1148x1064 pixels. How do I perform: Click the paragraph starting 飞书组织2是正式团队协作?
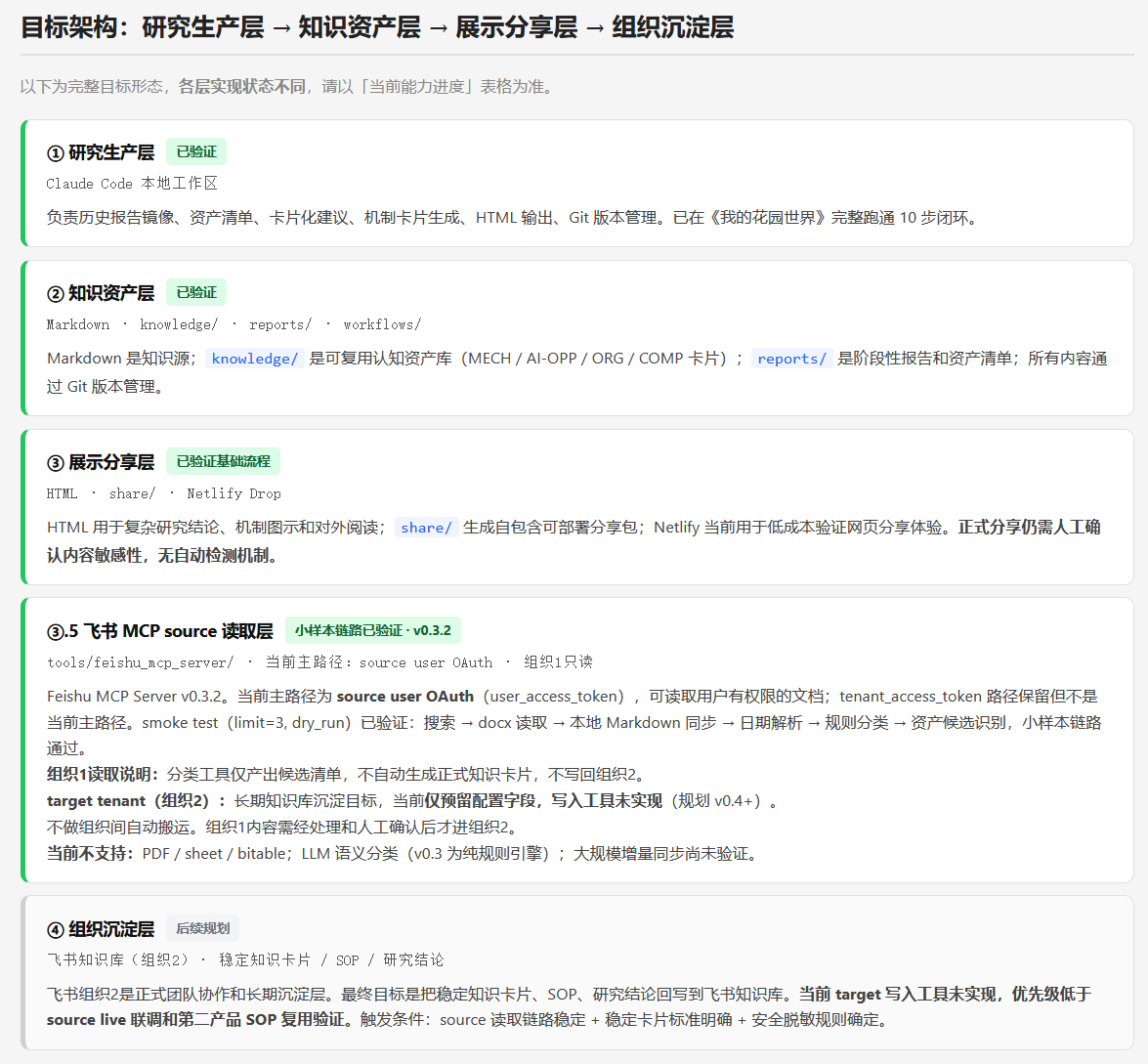click(x=569, y=1007)
